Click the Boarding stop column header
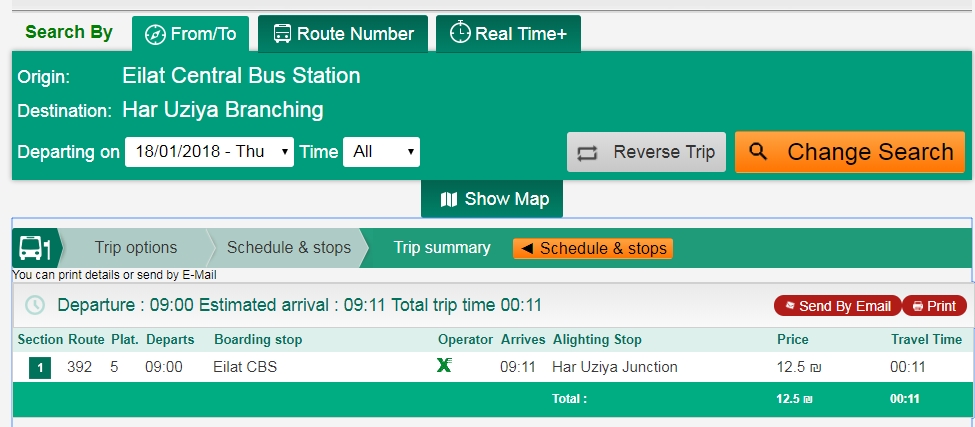This screenshot has width=975, height=427. pos(258,339)
